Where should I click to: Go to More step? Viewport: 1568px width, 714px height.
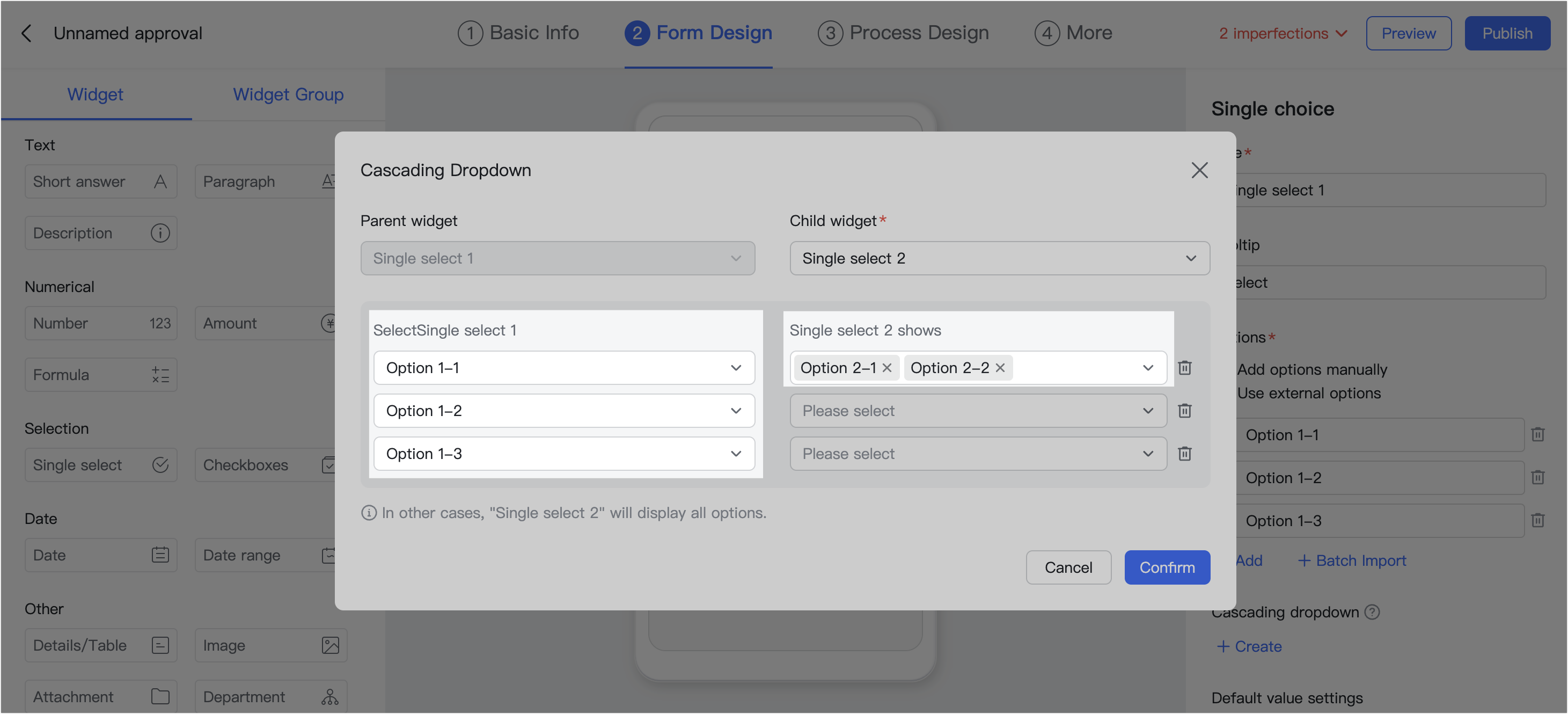[x=1073, y=33]
